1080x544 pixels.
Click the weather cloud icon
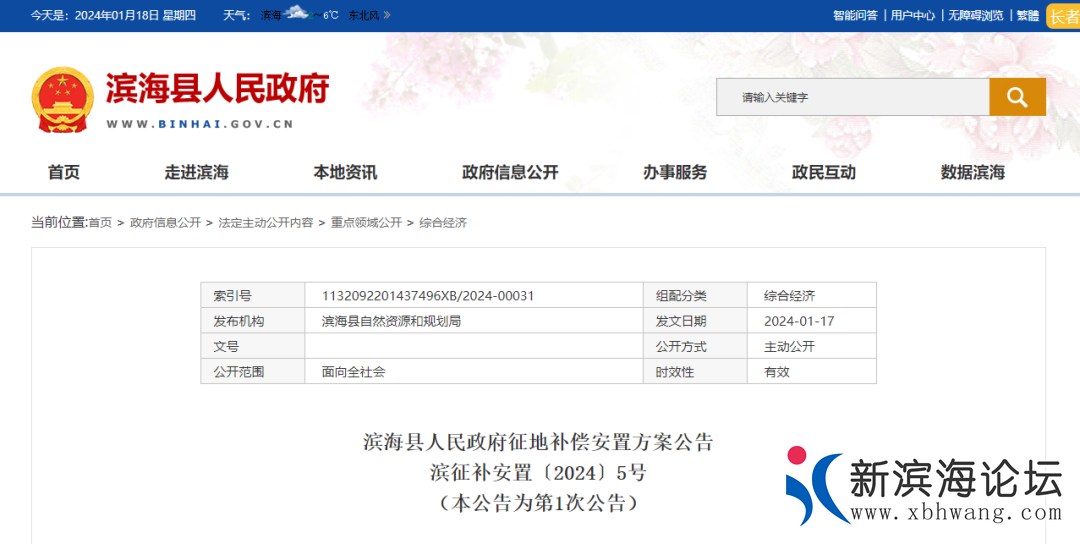(296, 13)
